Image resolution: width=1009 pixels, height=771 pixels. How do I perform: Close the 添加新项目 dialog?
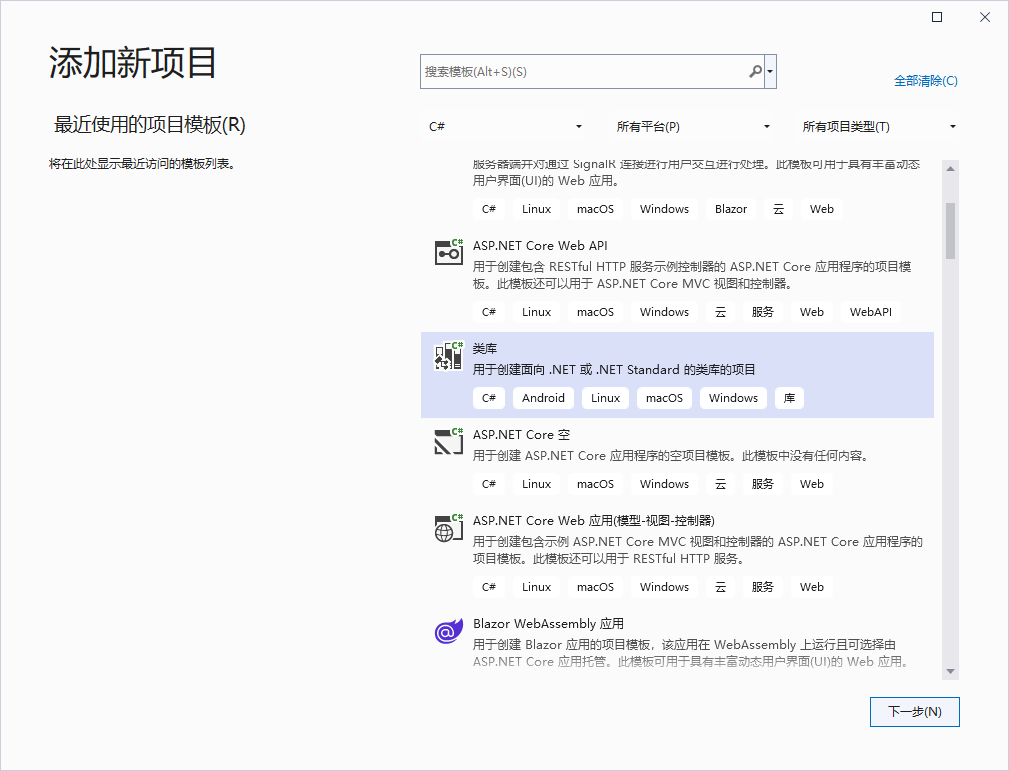985,17
